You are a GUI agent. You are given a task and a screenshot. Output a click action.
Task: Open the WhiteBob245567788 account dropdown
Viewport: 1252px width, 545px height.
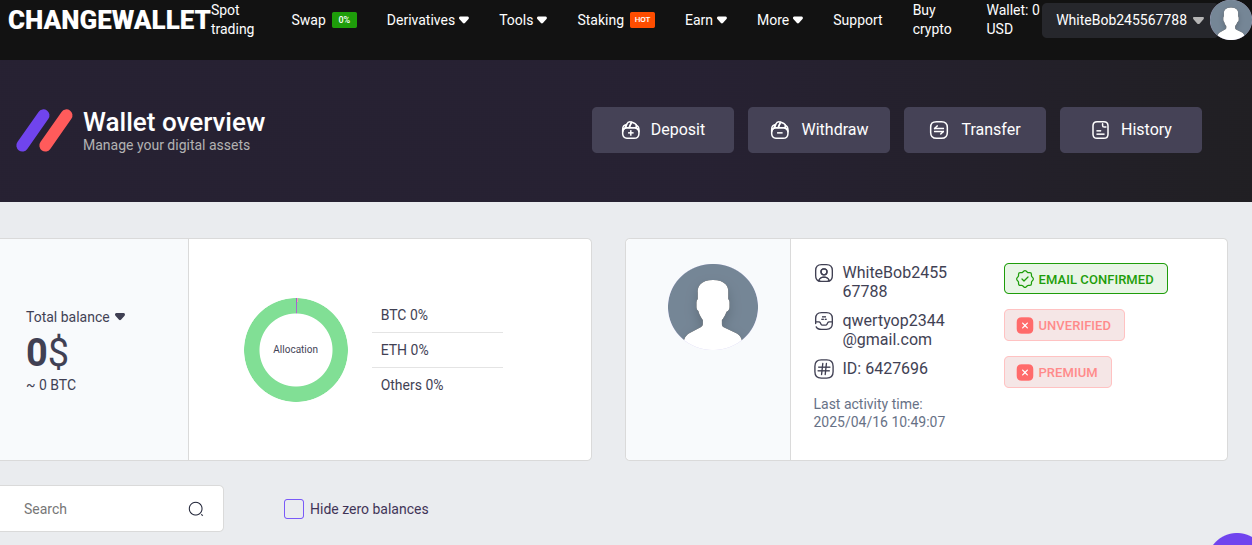pyautogui.click(x=1129, y=20)
